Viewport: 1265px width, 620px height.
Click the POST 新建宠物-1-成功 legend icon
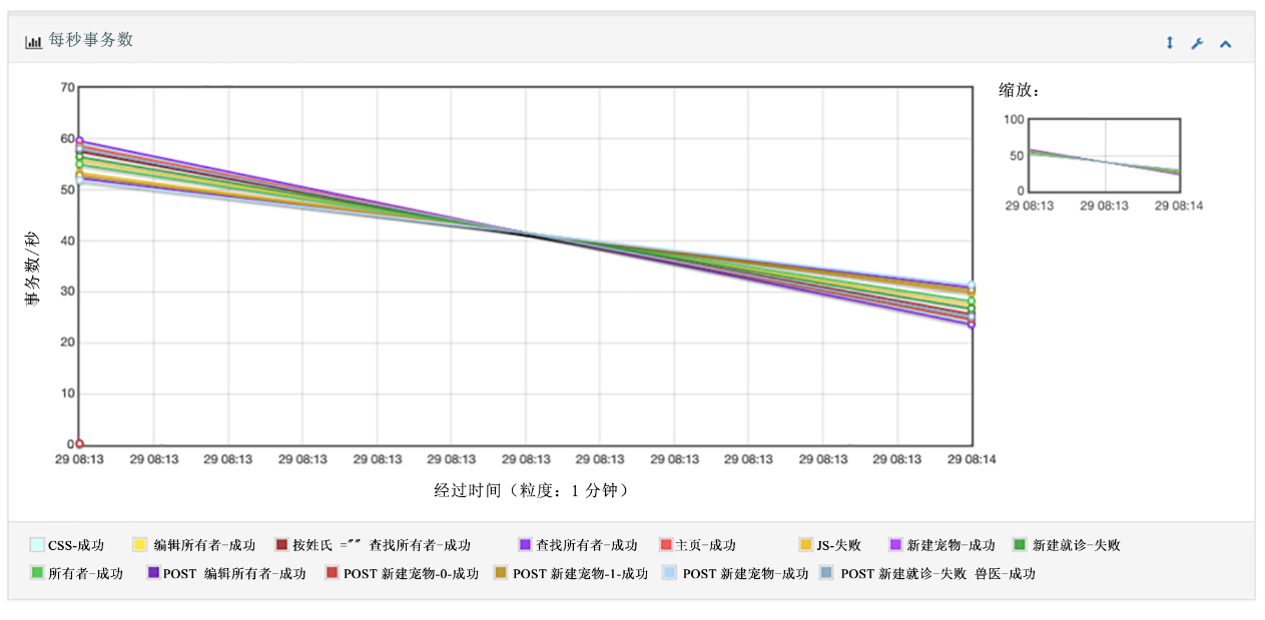501,574
